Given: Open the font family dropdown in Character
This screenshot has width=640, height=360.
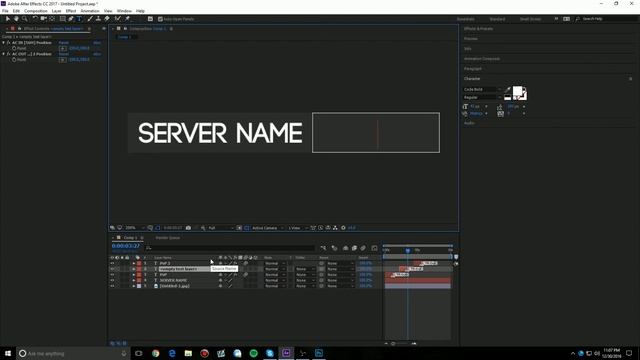Looking at the screenshot, I should [x=482, y=89].
